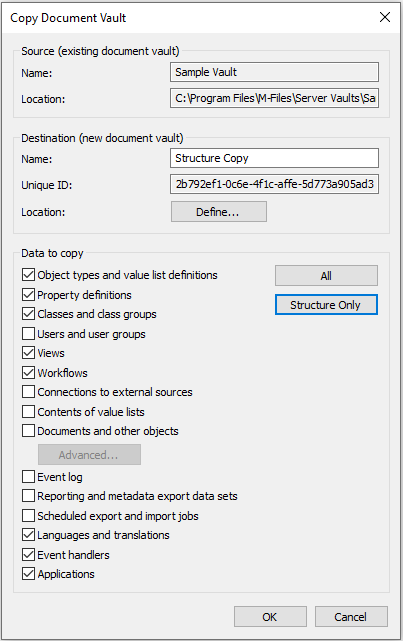The image size is (403, 641).
Task: Click the source Location path field
Action: (274, 98)
